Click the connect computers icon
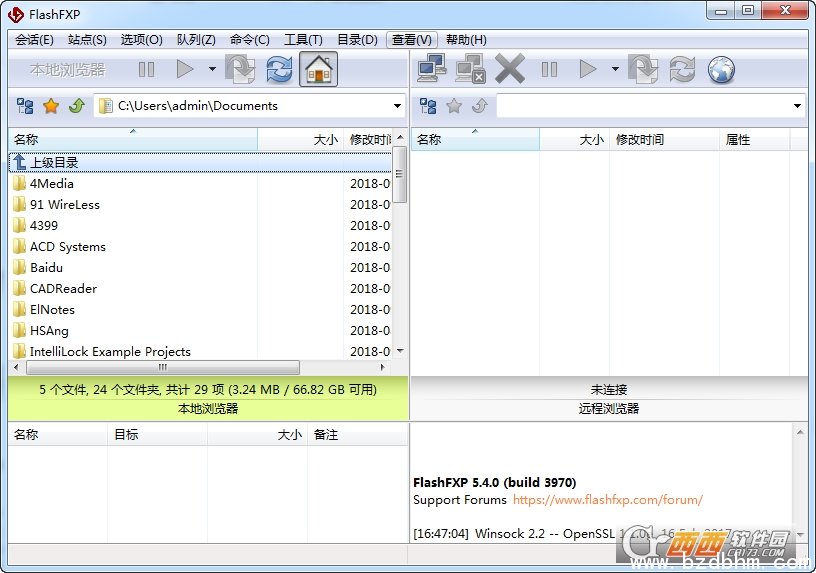The image size is (816, 573). click(431, 69)
